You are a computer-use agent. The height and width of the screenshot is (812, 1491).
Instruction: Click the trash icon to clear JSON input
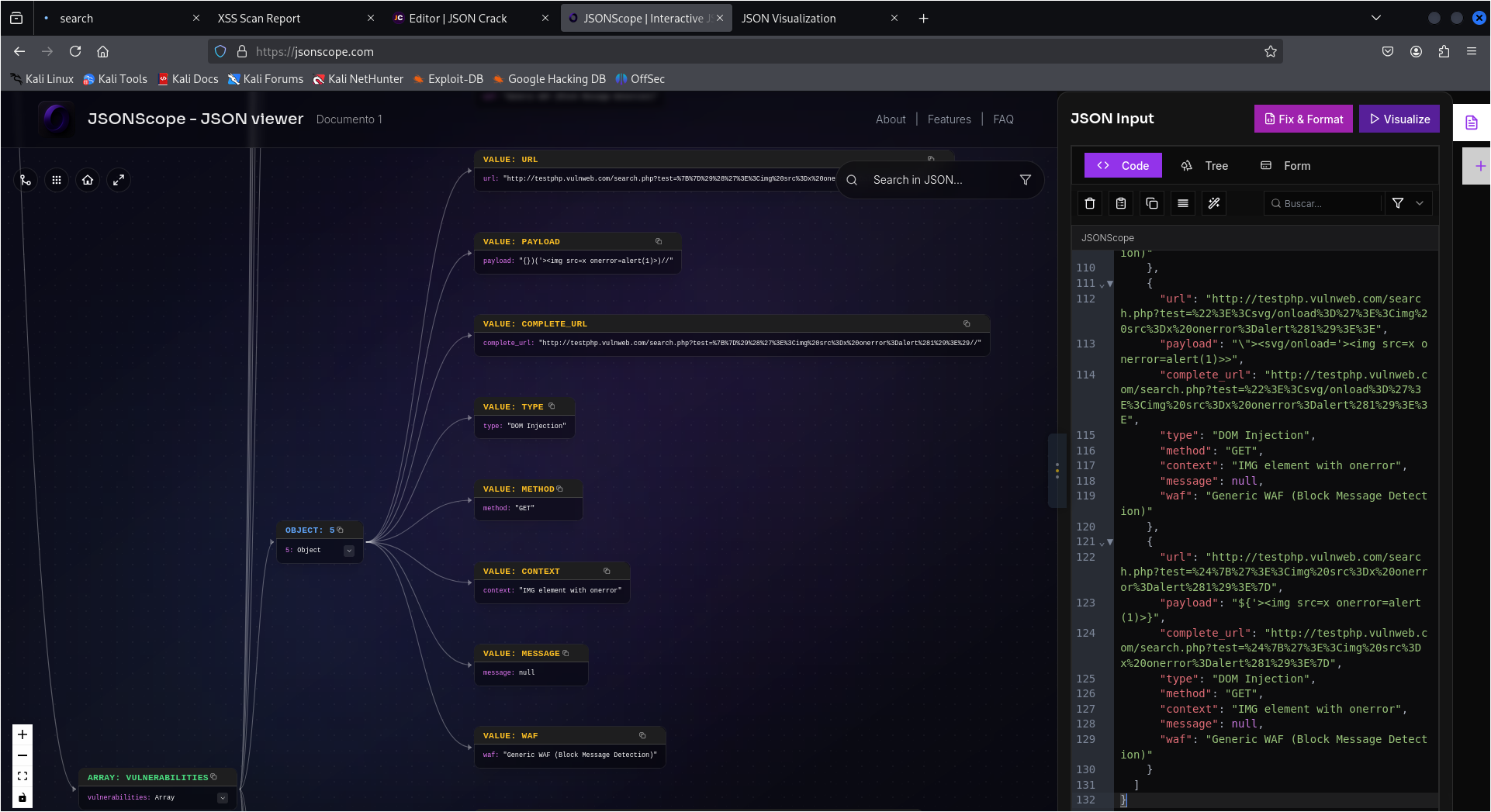(1089, 203)
